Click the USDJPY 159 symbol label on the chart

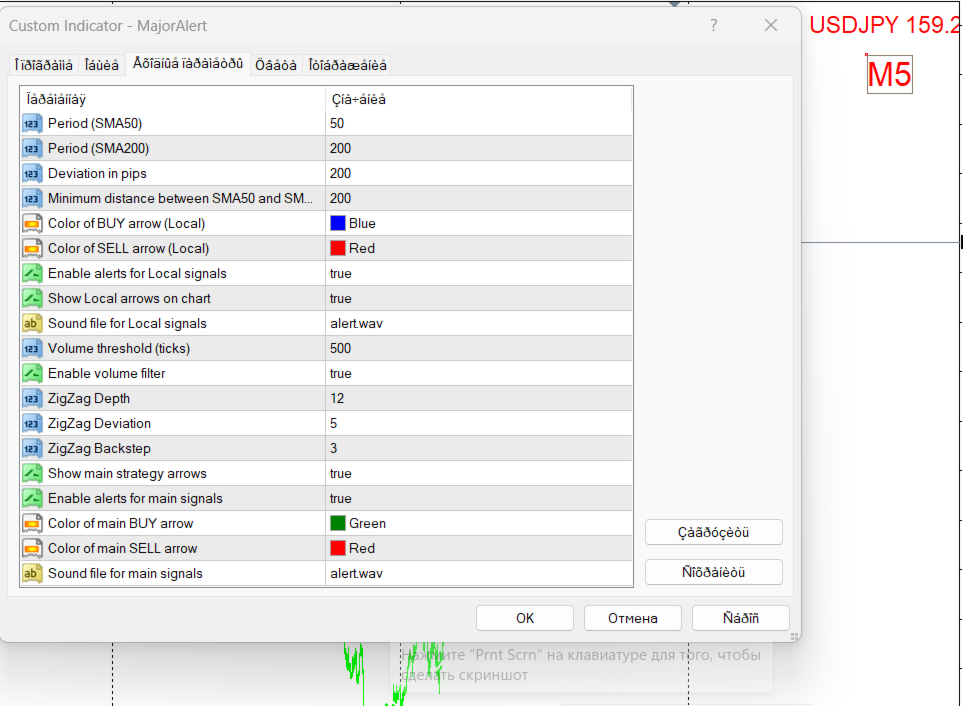(x=885, y=25)
